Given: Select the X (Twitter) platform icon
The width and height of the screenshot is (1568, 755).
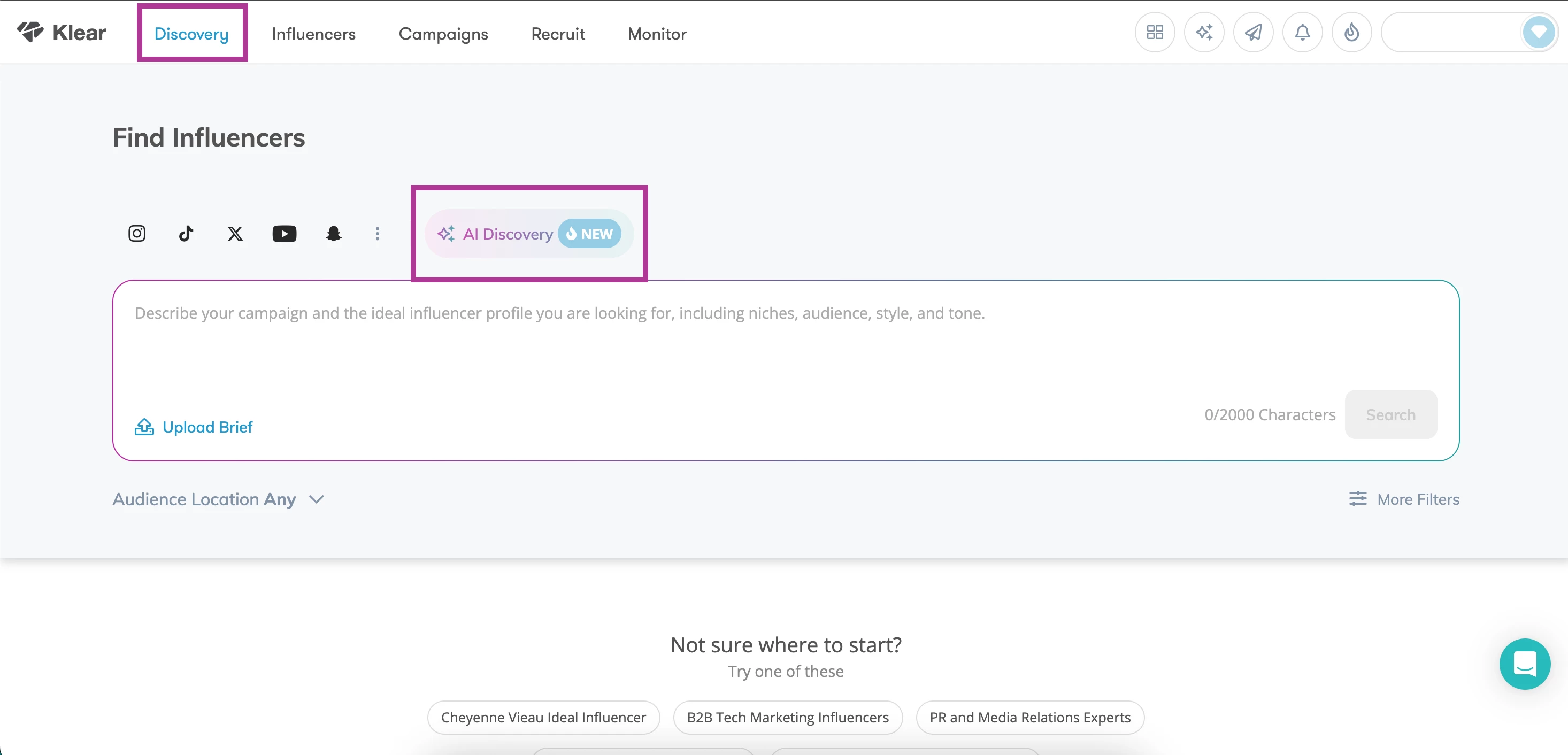Looking at the screenshot, I should tap(235, 234).
